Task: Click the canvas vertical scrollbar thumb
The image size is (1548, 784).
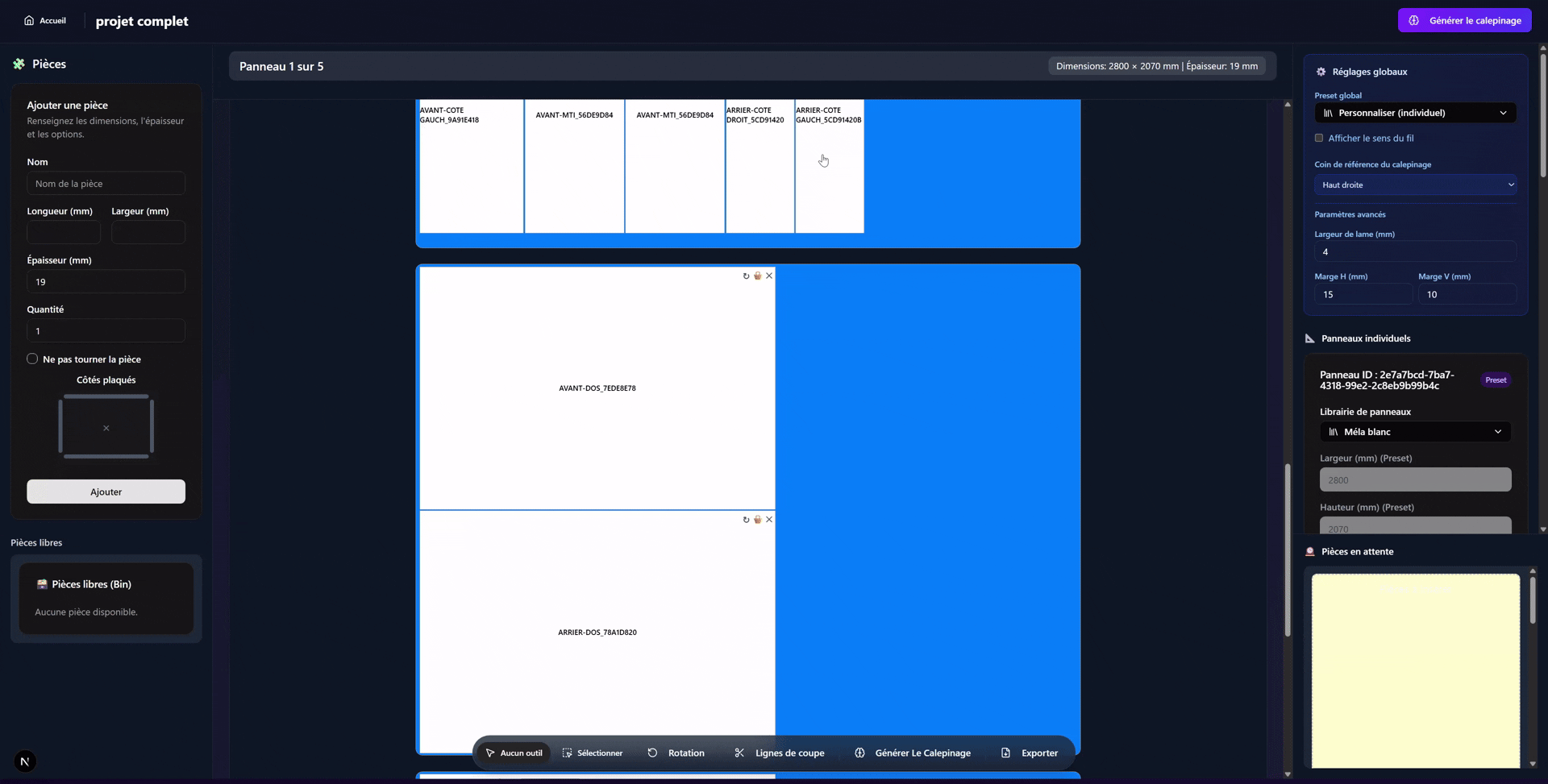Action: tap(1288, 548)
